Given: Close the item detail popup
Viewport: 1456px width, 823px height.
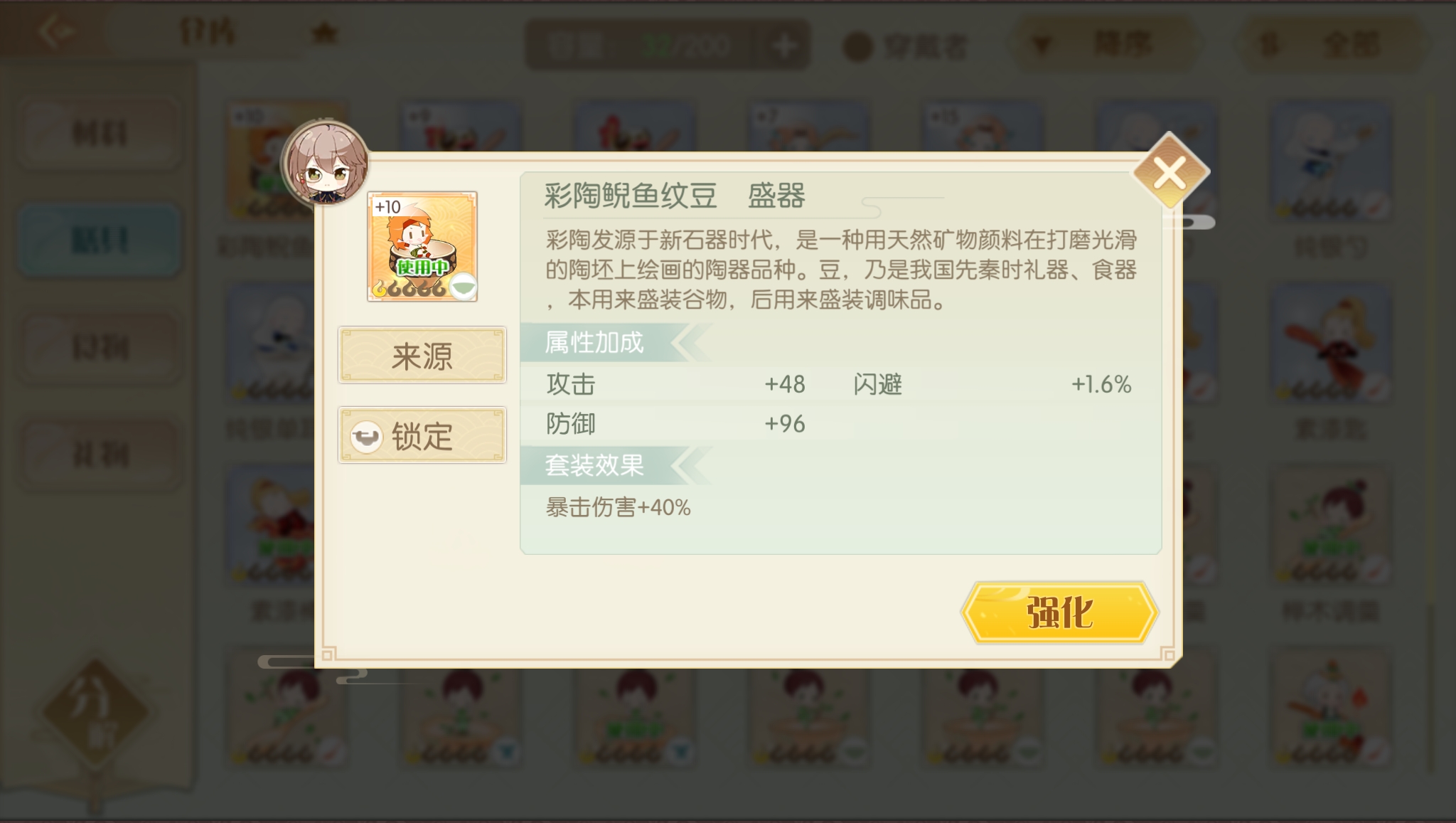Looking at the screenshot, I should (x=1170, y=171).
